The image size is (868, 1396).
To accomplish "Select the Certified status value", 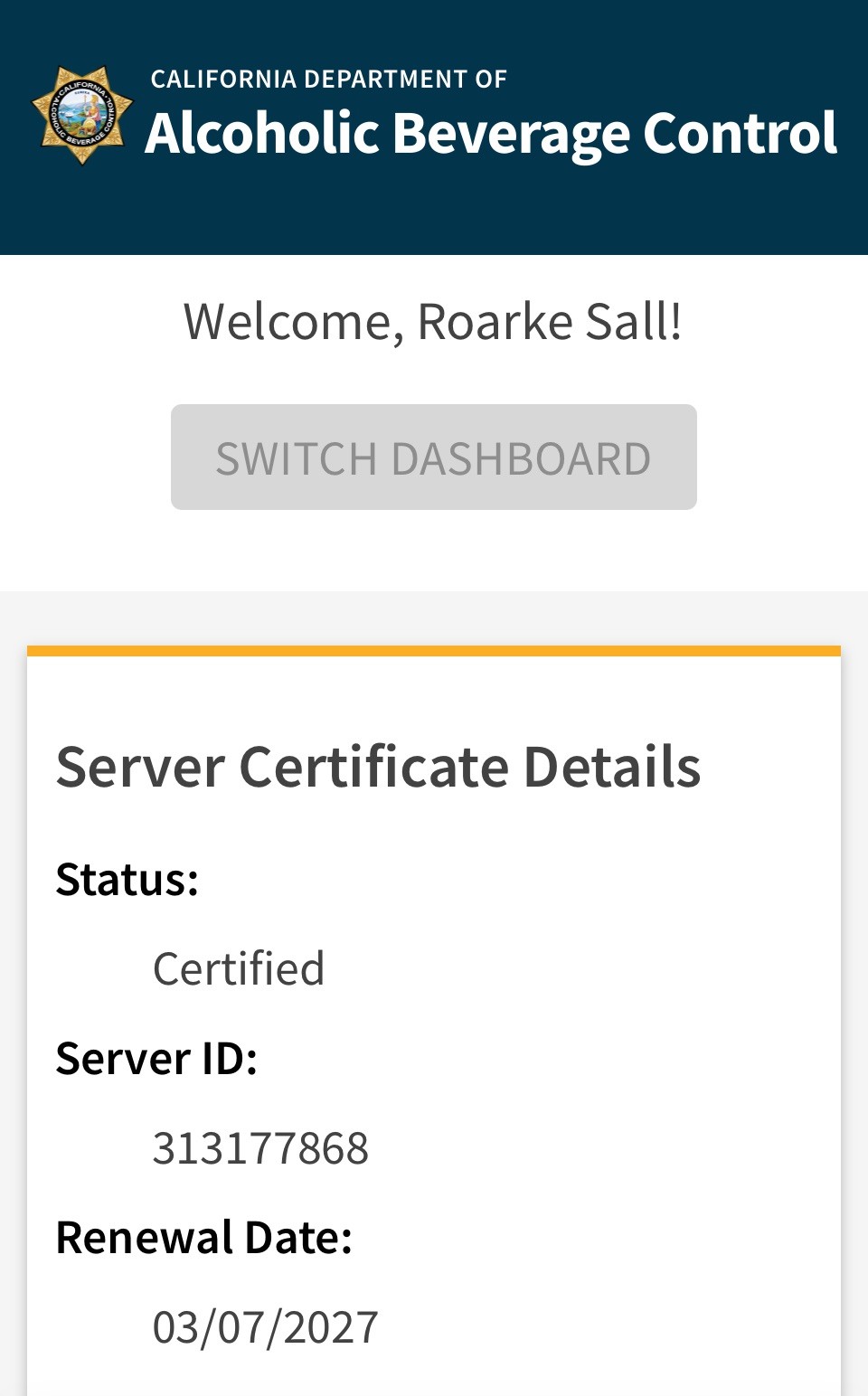I will pyautogui.click(x=239, y=969).
